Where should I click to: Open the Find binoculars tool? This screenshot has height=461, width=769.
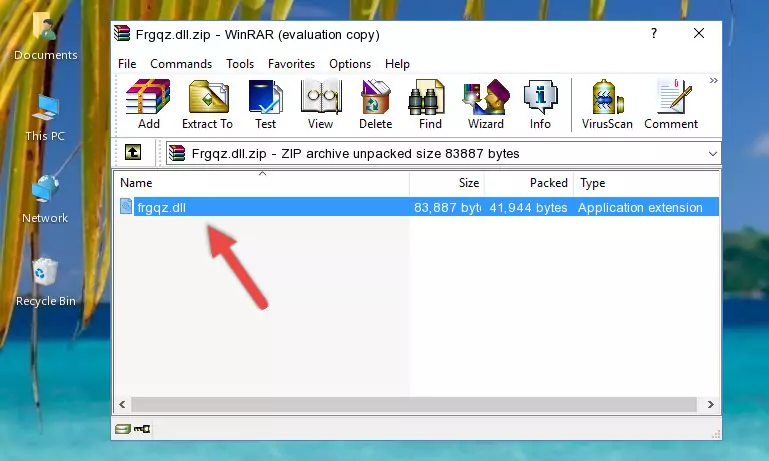coord(430,104)
